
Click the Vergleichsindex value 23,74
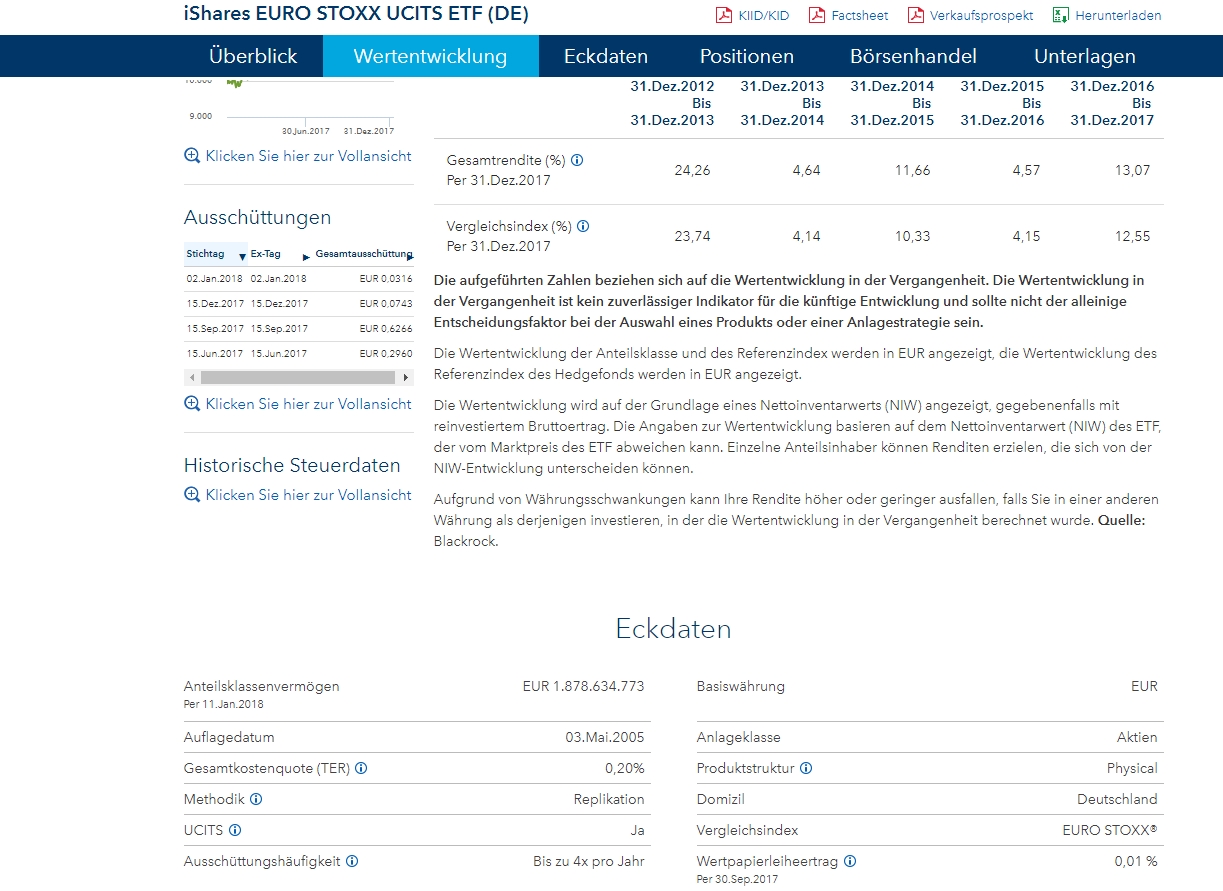pos(693,237)
